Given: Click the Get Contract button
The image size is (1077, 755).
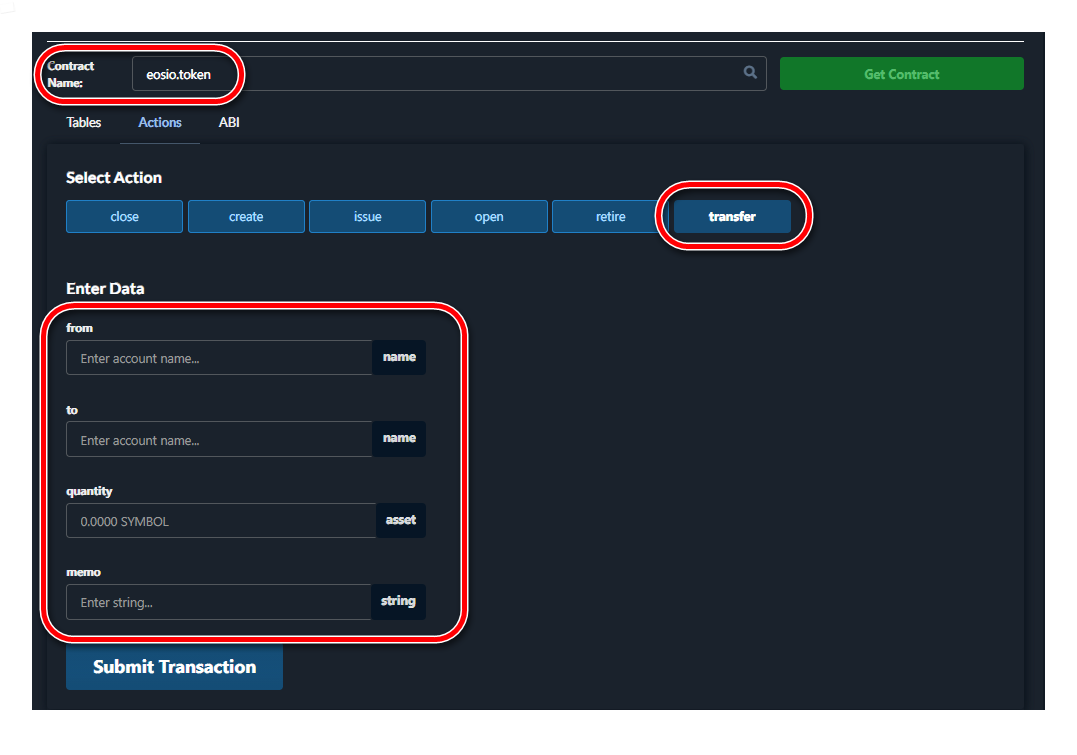Looking at the screenshot, I should [901, 74].
